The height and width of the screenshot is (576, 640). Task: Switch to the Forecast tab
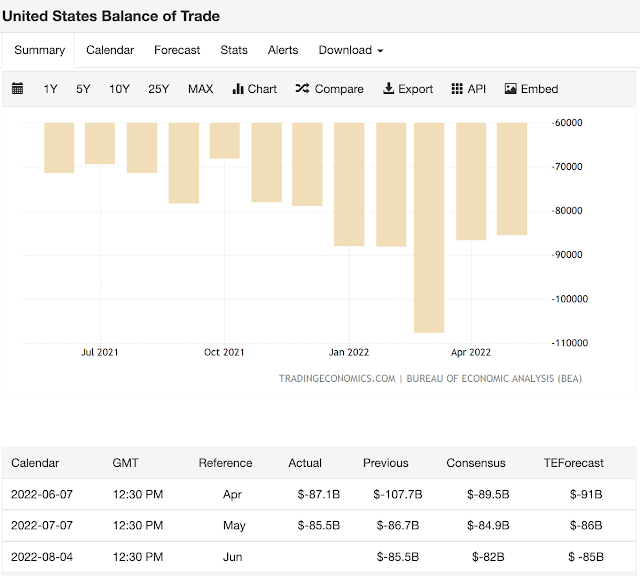[177, 50]
